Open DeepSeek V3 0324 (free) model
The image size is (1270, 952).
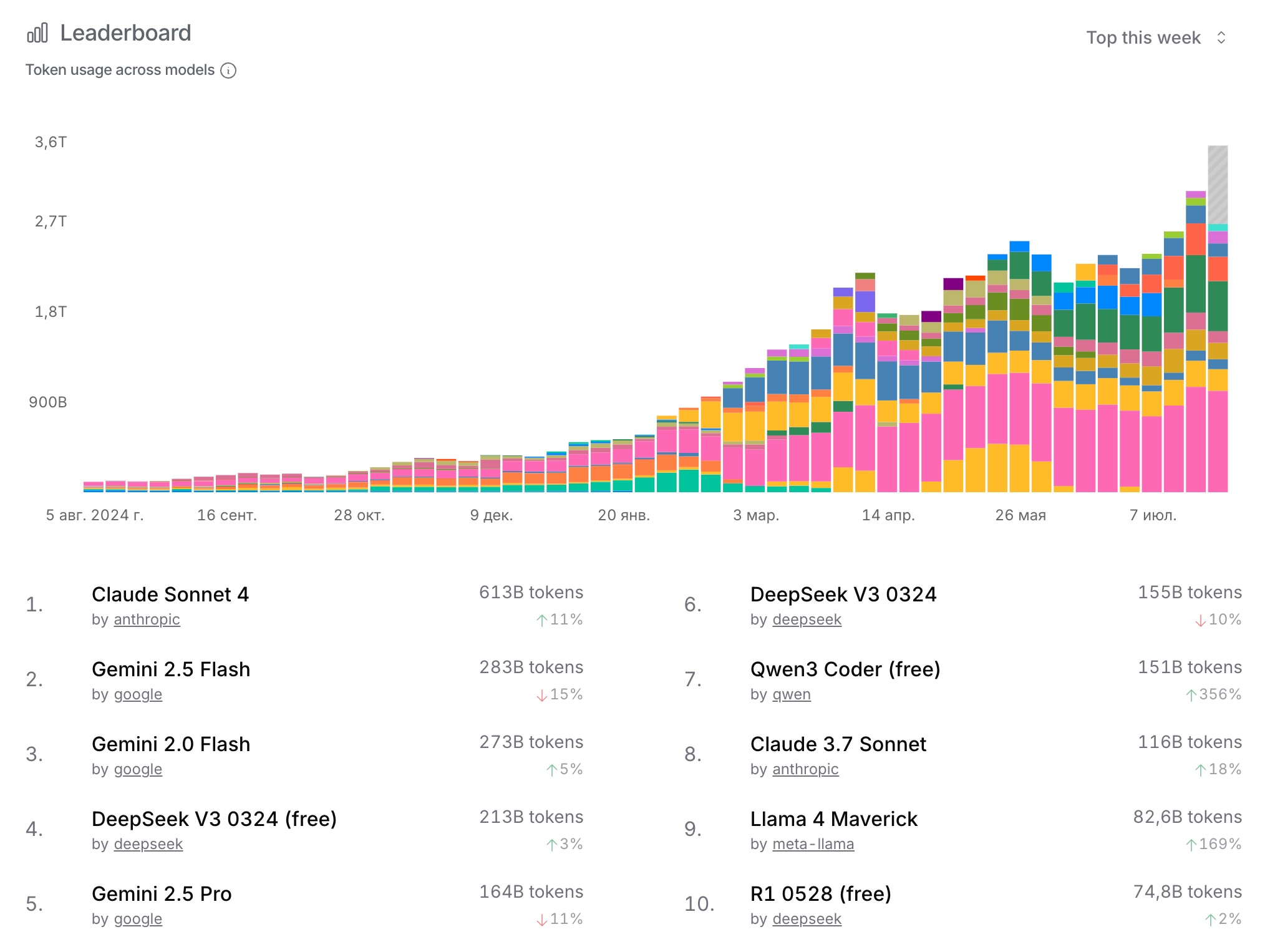[214, 819]
